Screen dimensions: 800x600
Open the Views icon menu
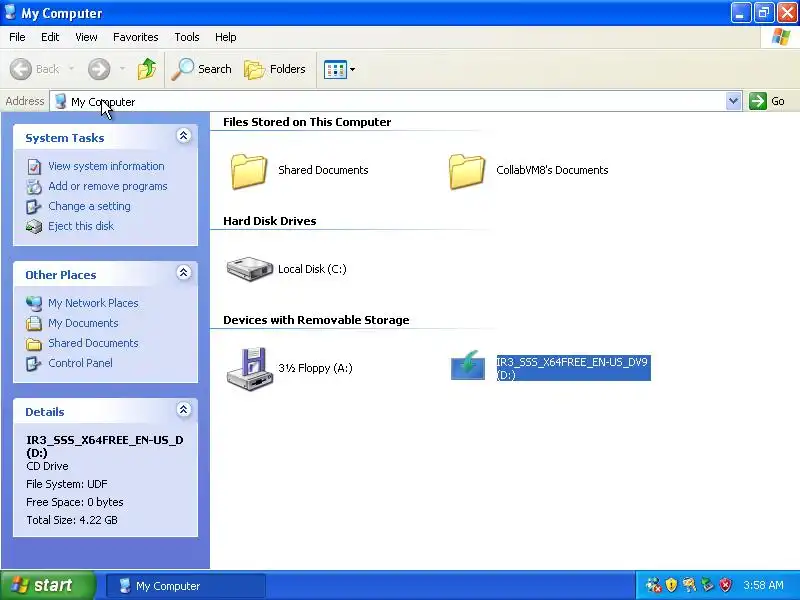(339, 69)
